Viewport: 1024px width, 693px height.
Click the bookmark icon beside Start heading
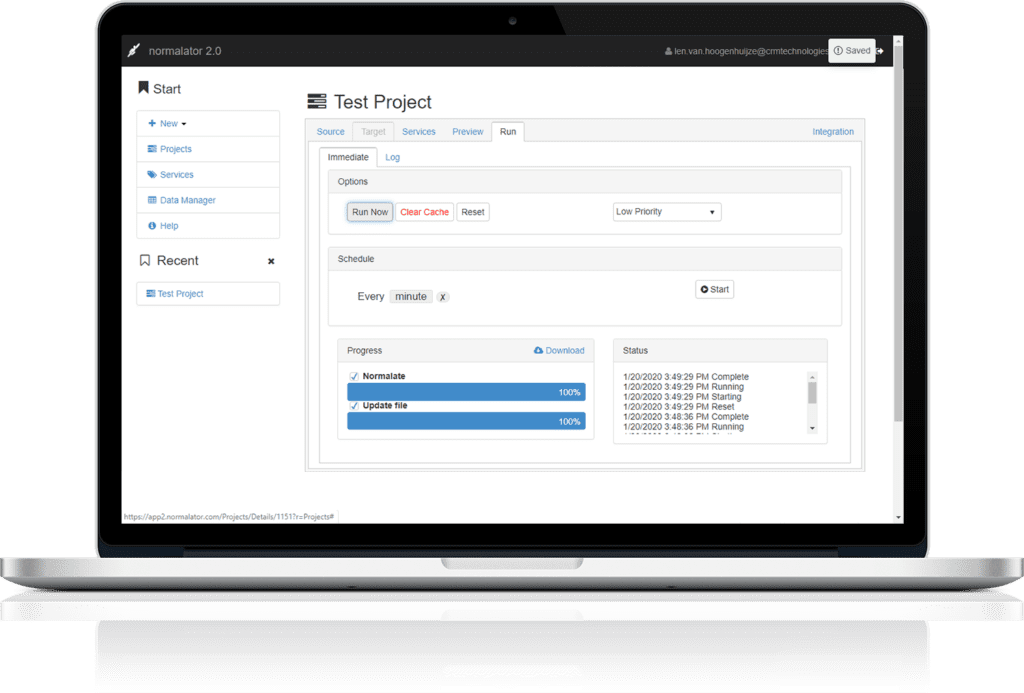click(143, 88)
